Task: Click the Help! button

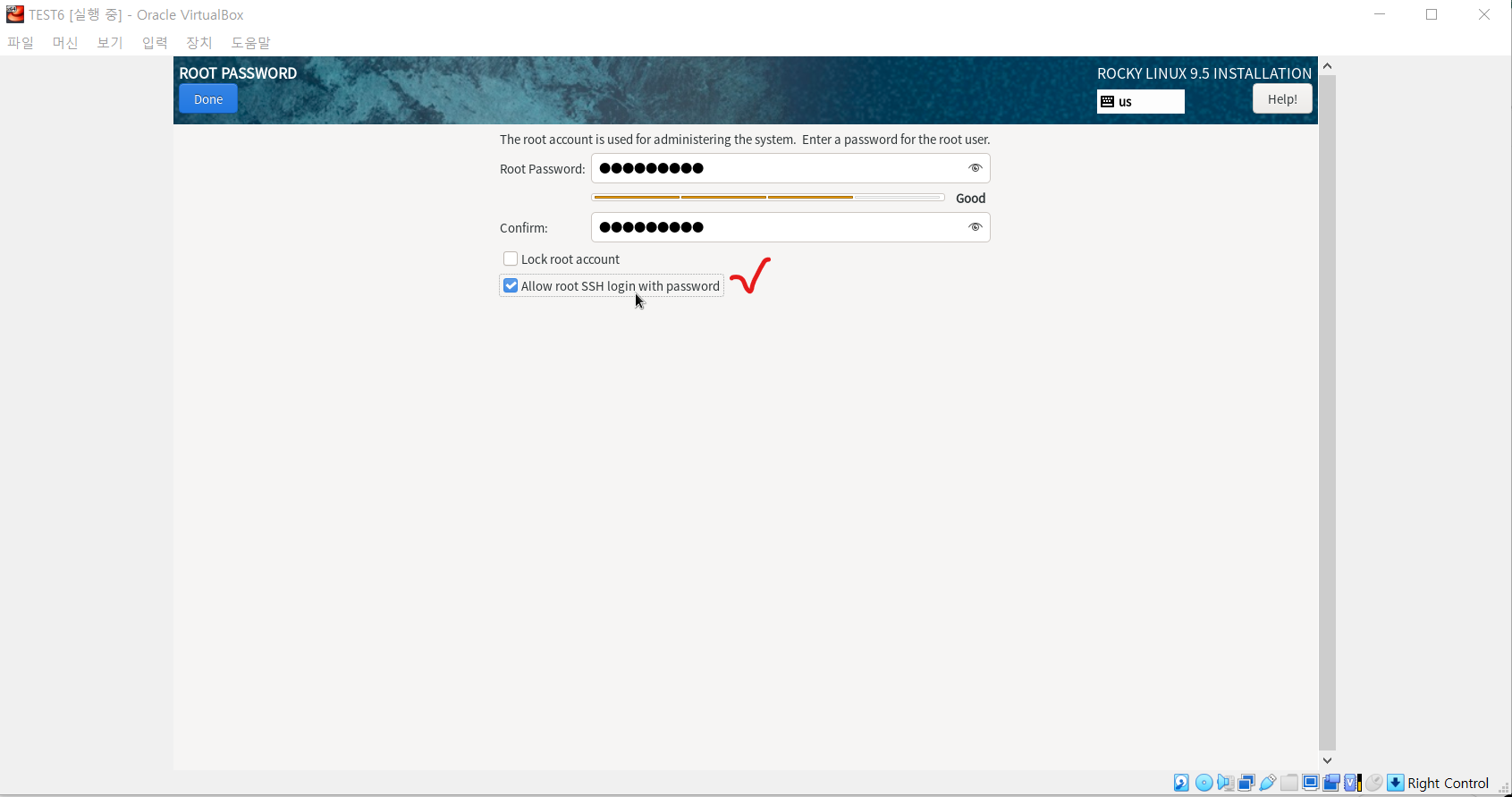Action: click(1282, 99)
